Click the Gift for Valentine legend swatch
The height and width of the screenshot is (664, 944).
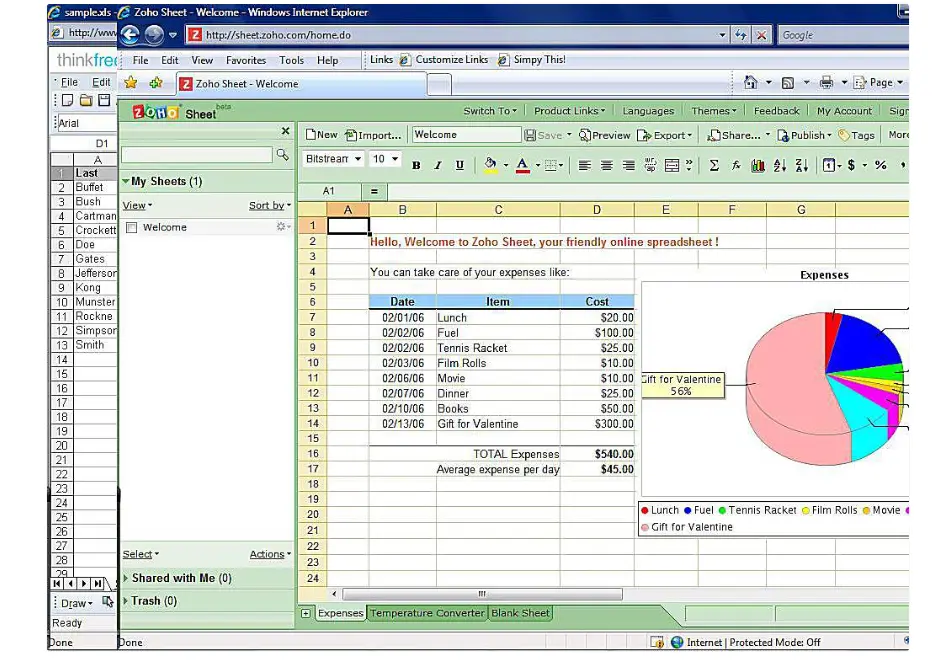tap(645, 527)
